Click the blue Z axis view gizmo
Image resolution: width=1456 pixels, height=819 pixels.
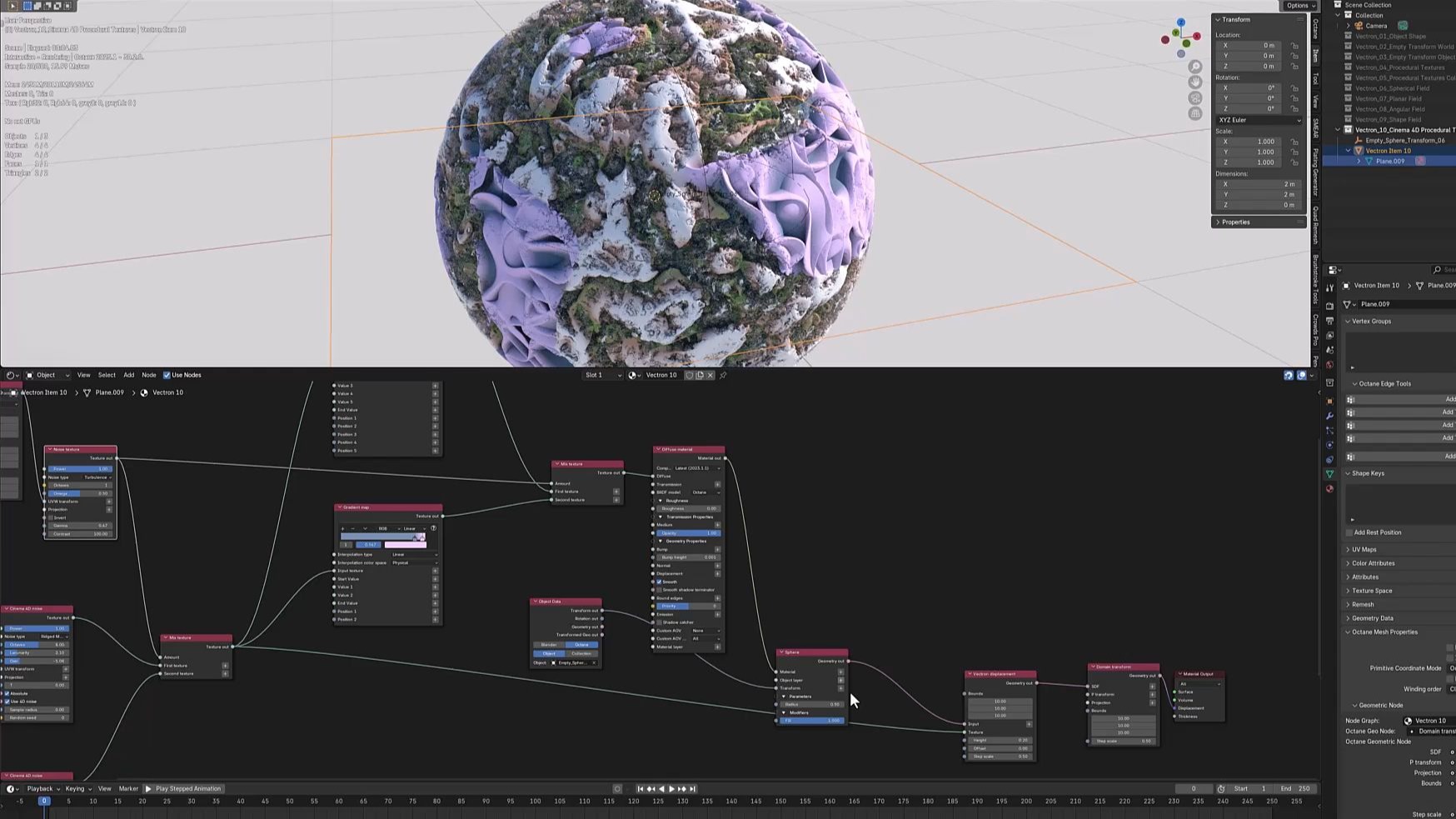1181,22
